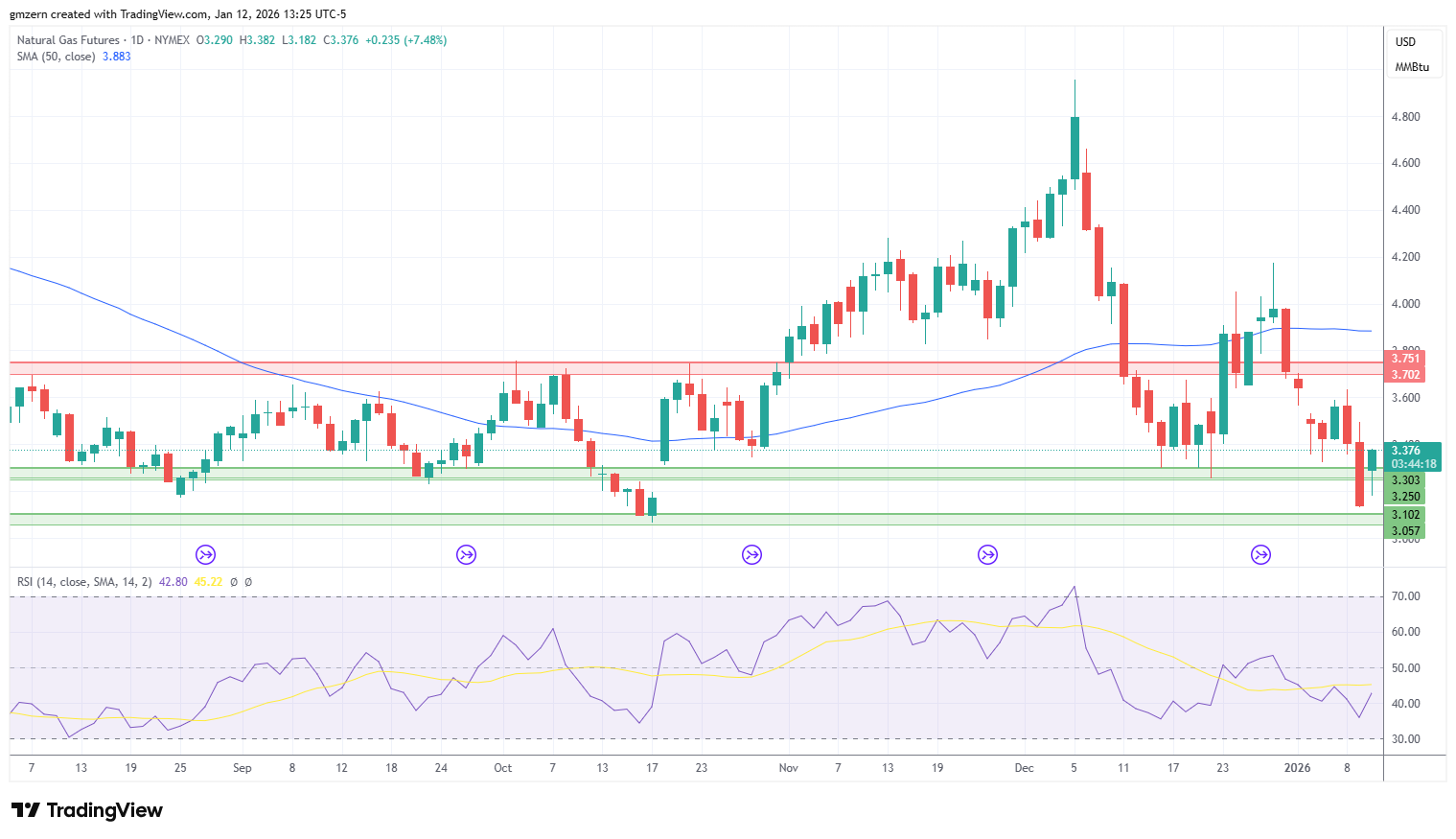Select the SMA (50, close) indicator label
The height and width of the screenshot is (839, 1456).
(57, 57)
